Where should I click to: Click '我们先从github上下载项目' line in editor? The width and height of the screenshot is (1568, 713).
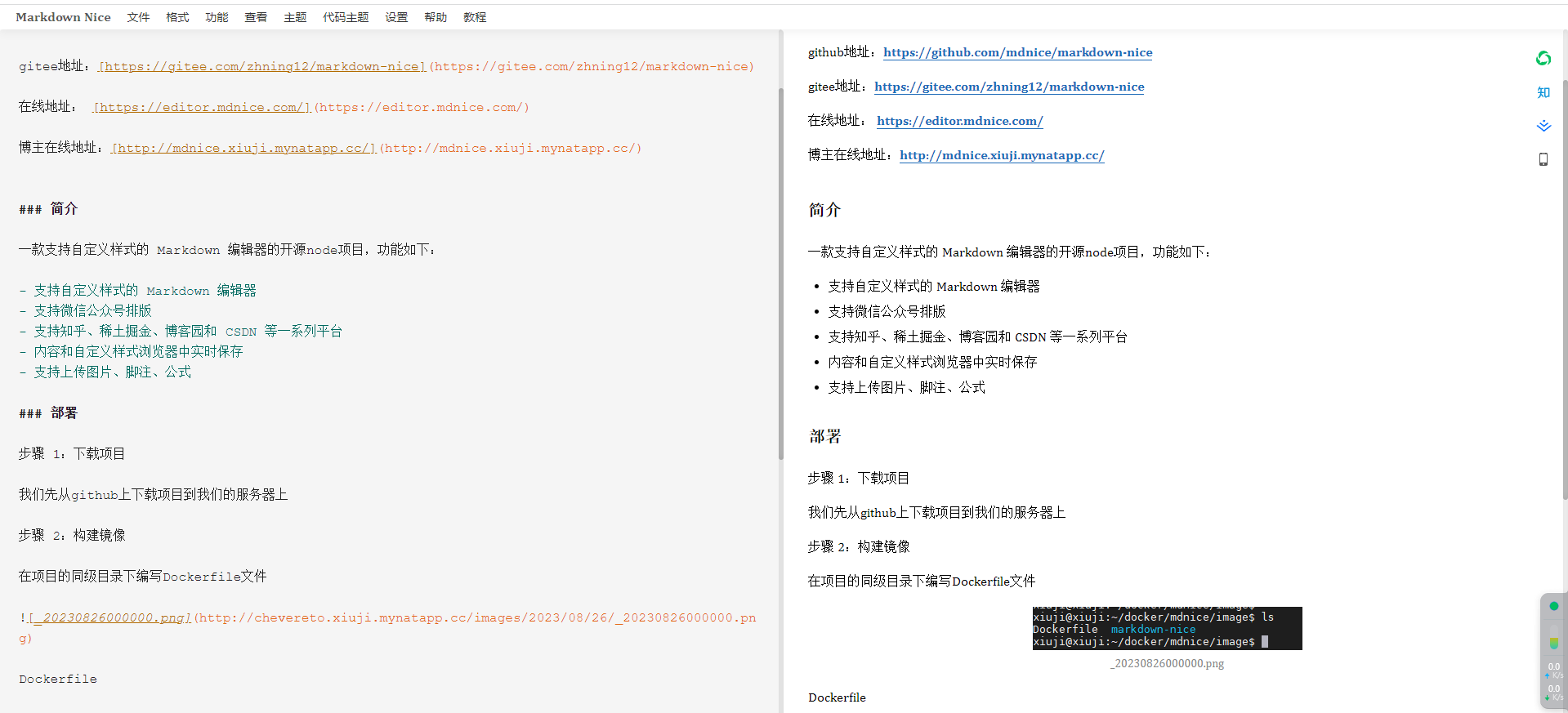click(x=153, y=495)
